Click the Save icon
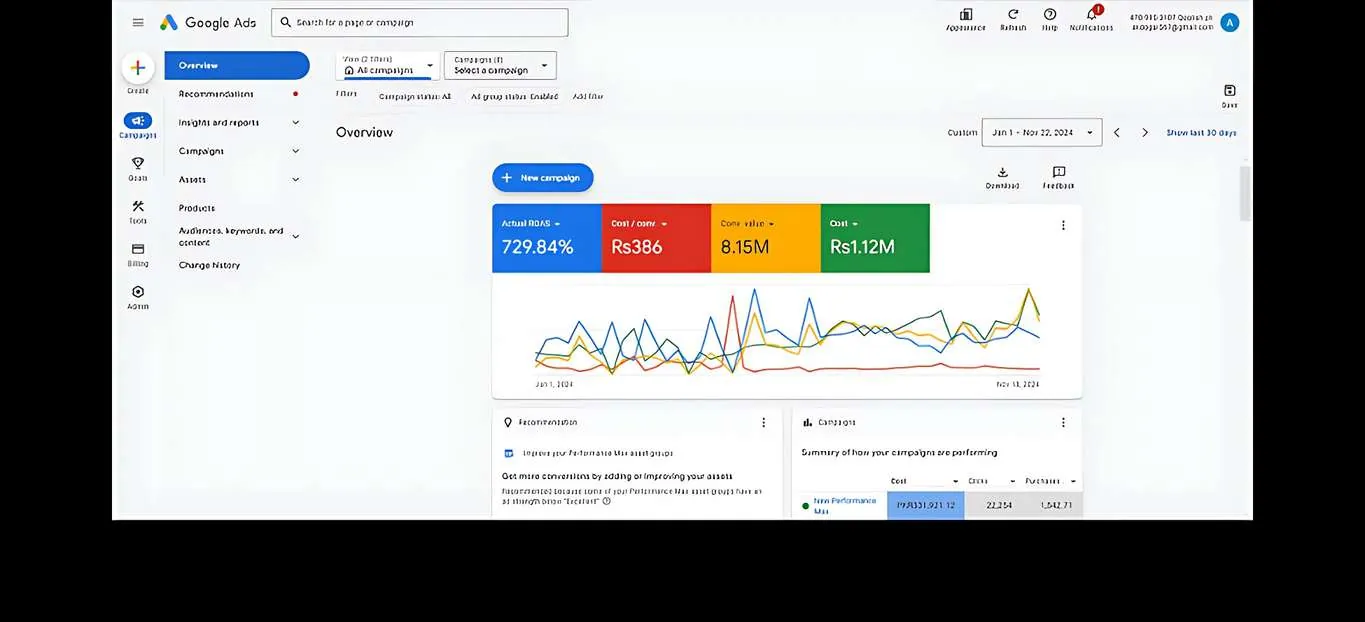The height and width of the screenshot is (622, 1365). click(1230, 90)
